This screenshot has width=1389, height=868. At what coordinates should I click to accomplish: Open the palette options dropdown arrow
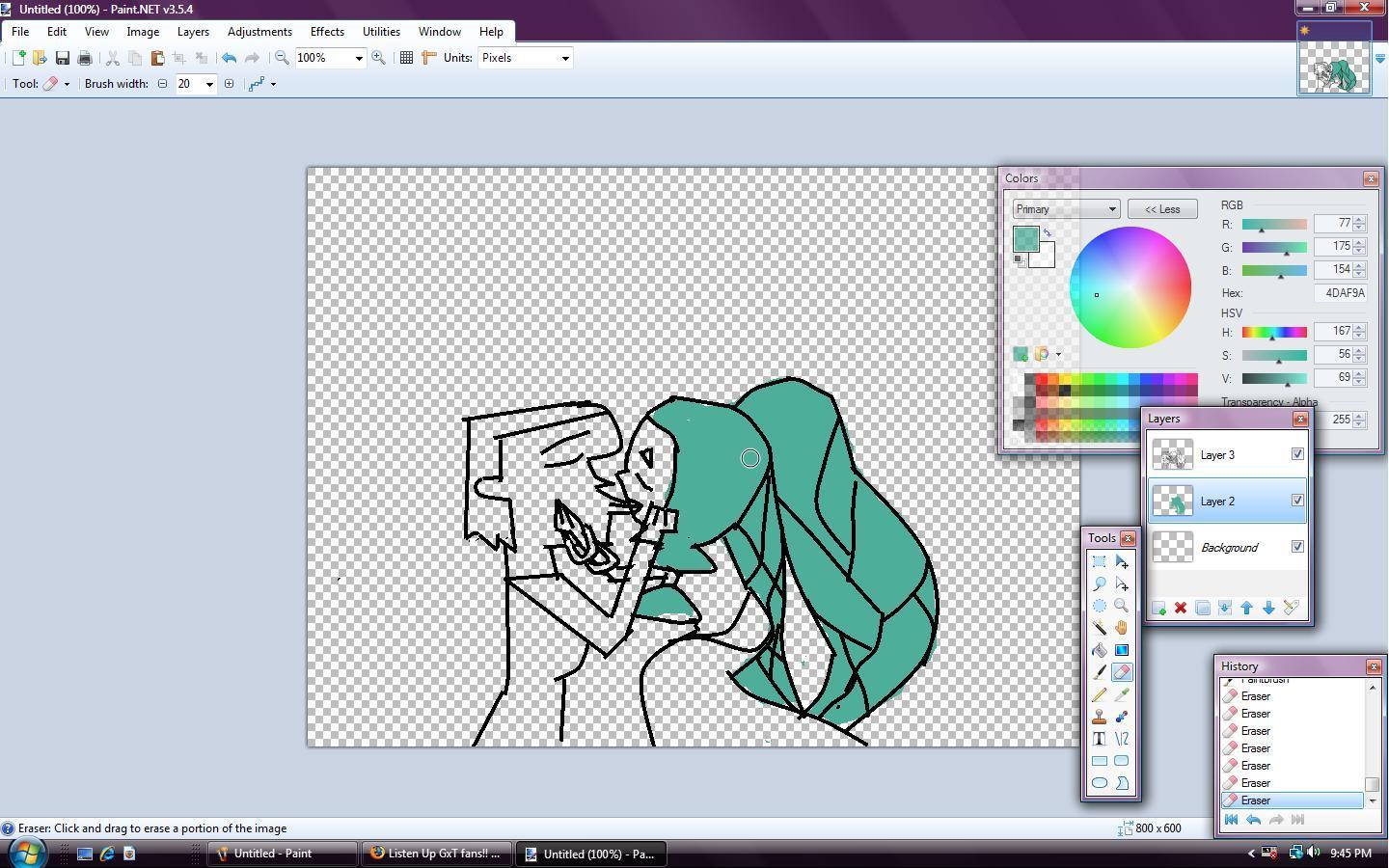1058,355
